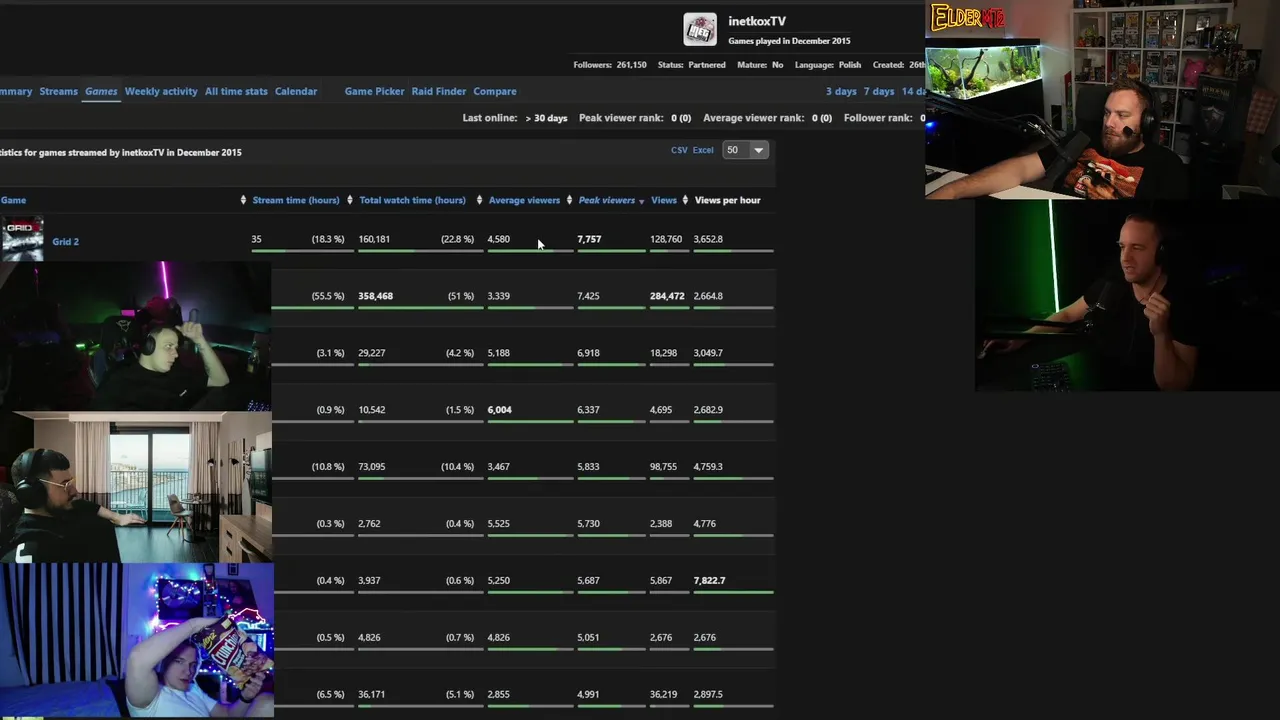The width and height of the screenshot is (1280, 720).
Task: Click sort arrows between Total watch time and Average viewers
Action: pos(479,200)
